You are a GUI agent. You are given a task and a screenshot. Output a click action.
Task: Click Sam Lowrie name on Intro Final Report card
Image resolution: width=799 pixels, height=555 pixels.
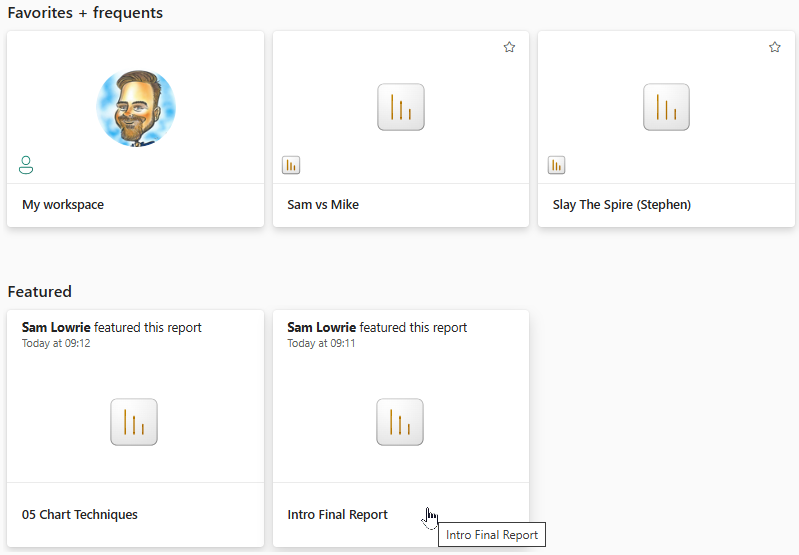click(322, 327)
